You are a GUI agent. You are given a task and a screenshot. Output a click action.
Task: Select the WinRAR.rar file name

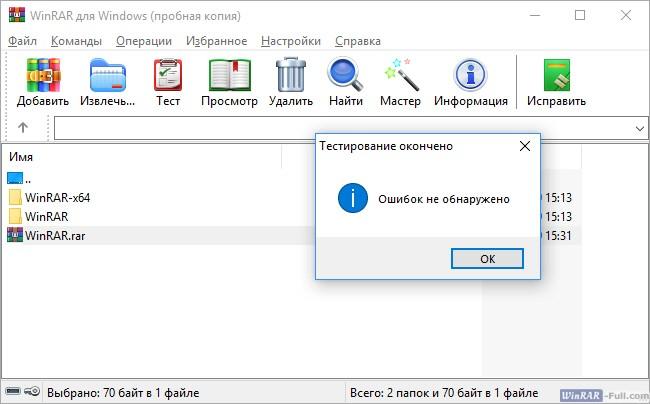pyautogui.click(x=55, y=235)
